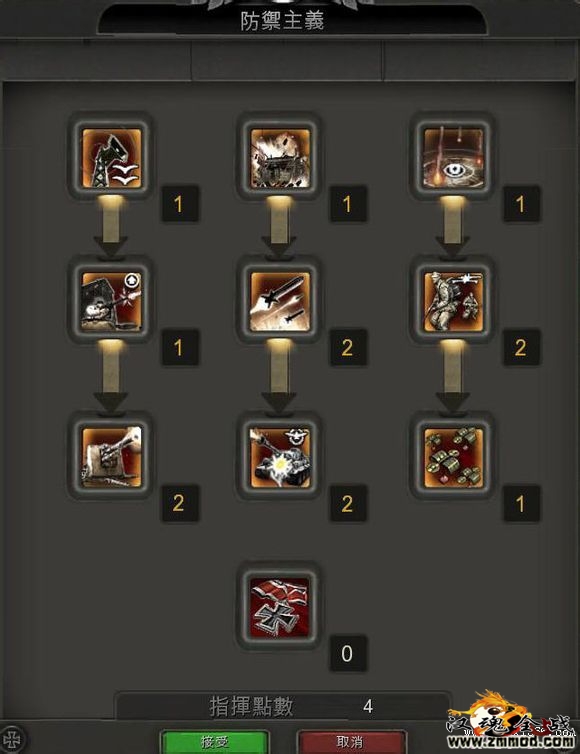Click the arrow below the watchtower icon

[x=111, y=225]
